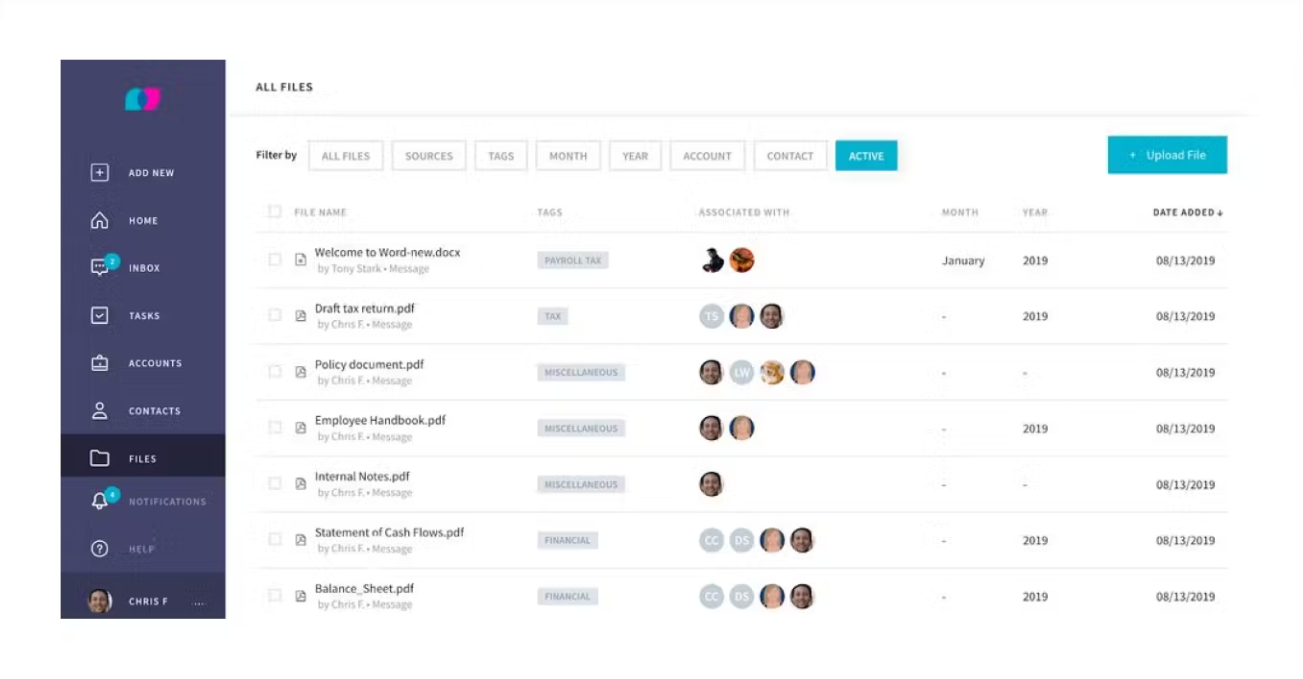
Task: Click the Payroll Tax tag label
Action: [573, 261]
